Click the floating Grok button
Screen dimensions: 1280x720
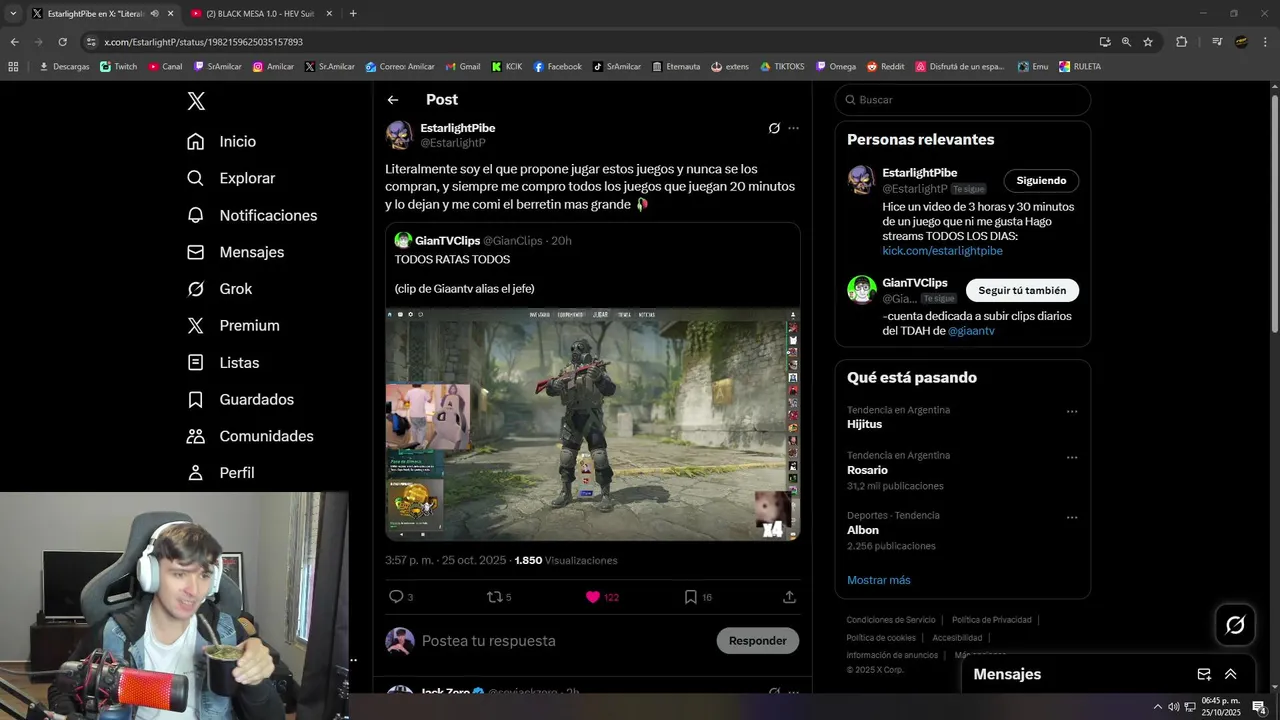1235,625
